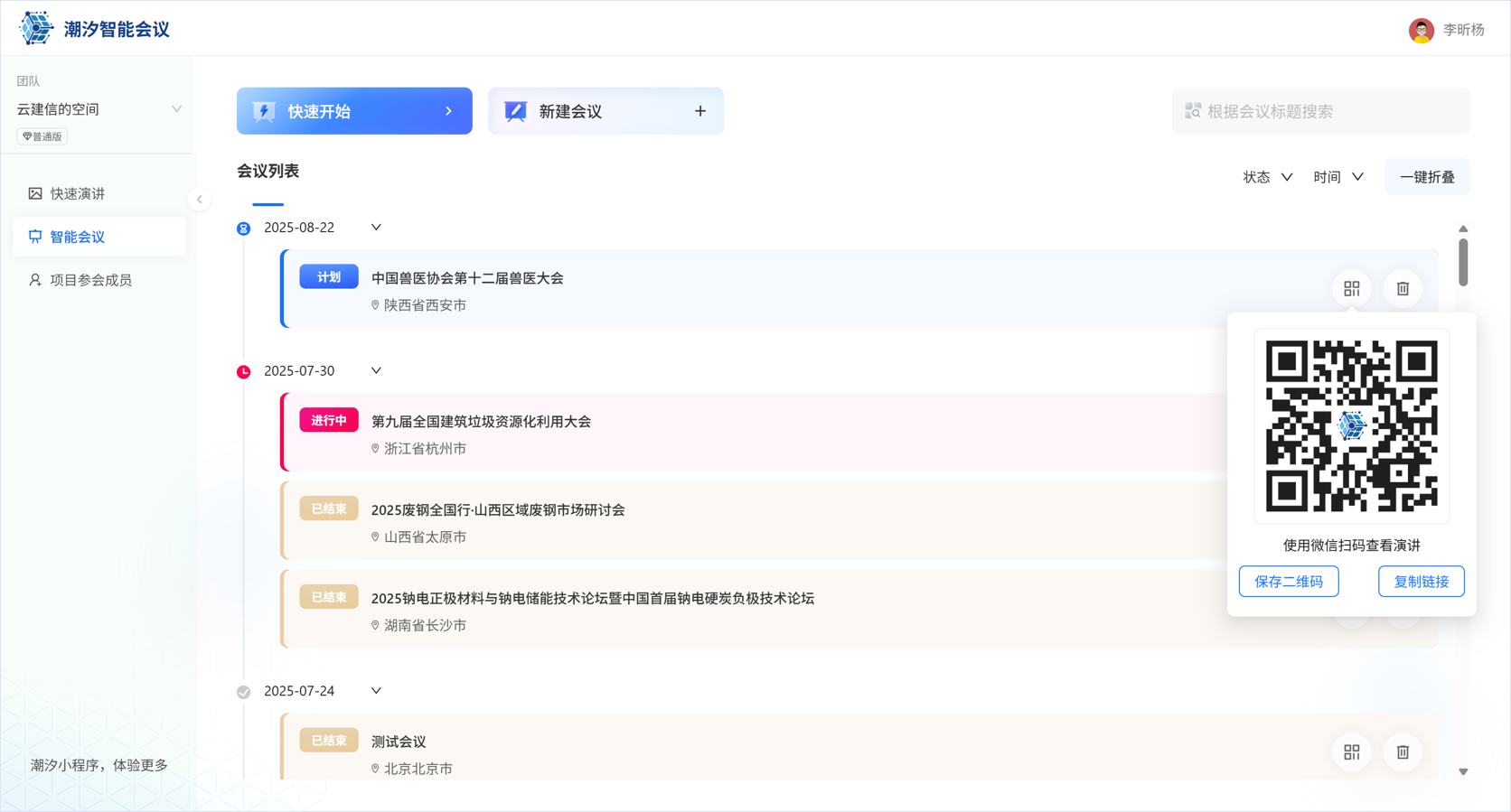This screenshot has width=1511, height=812.
Task: Click the 智能会议 presentation icon in sidebar
Action: (x=35, y=237)
